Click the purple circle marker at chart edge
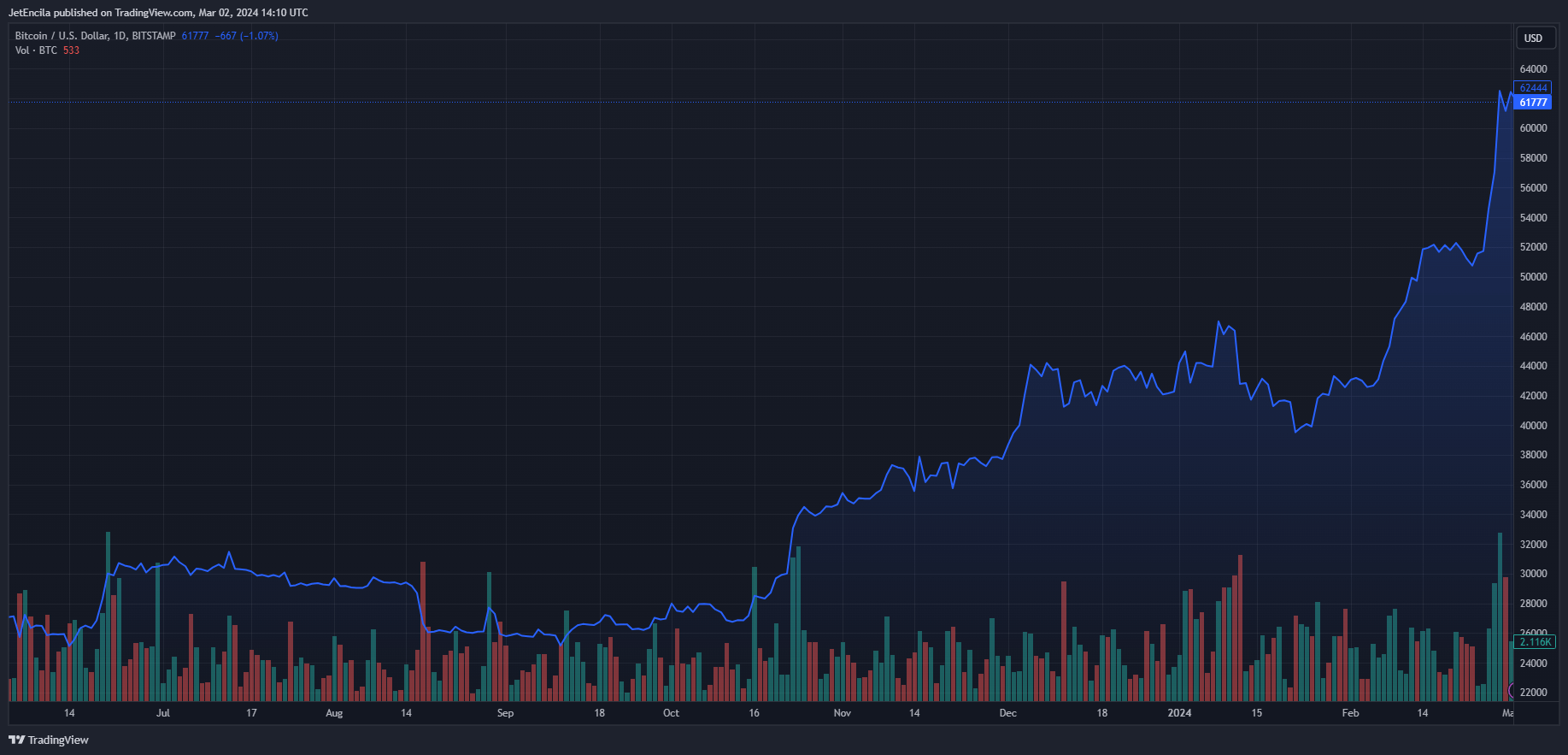The width and height of the screenshot is (1568, 755). 1512,690
